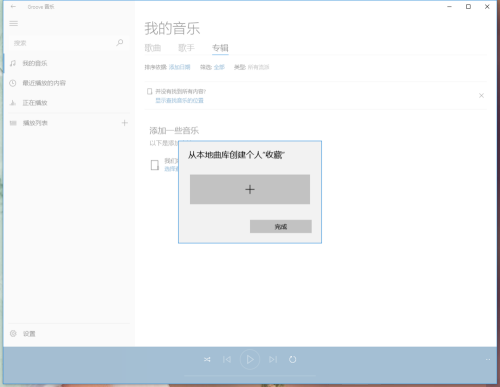This screenshot has width=500, height=387.
Task: Switch to the 歌手 tab
Action: point(186,48)
